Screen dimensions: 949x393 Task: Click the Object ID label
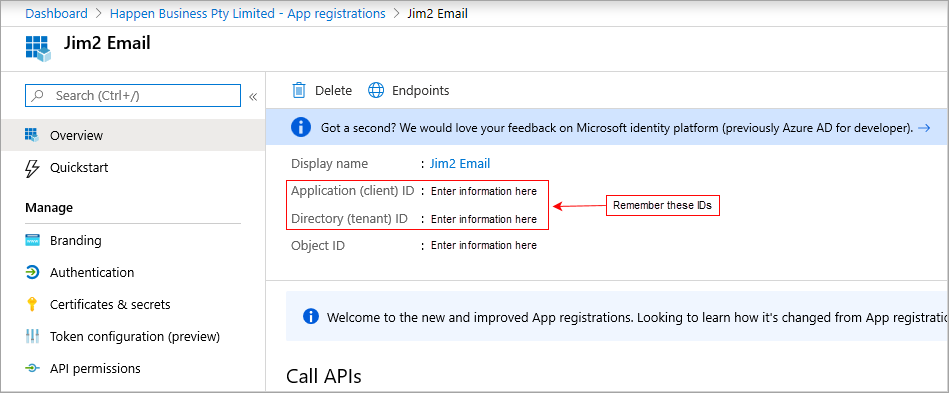point(318,246)
